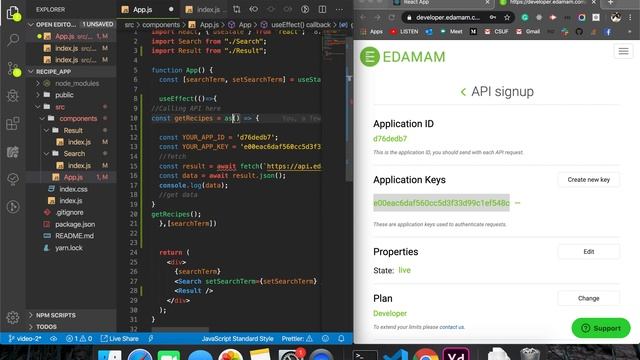The height and width of the screenshot is (360, 640).
Task: Go back via API signup arrow
Action: click(463, 92)
